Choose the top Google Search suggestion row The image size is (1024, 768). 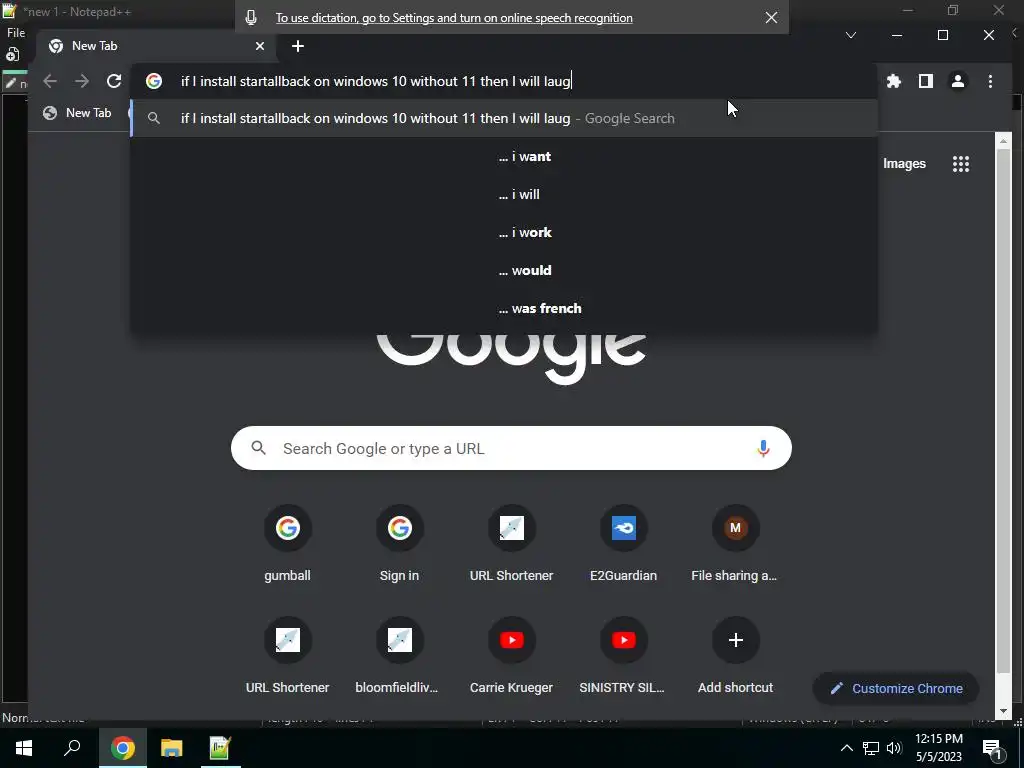504,118
